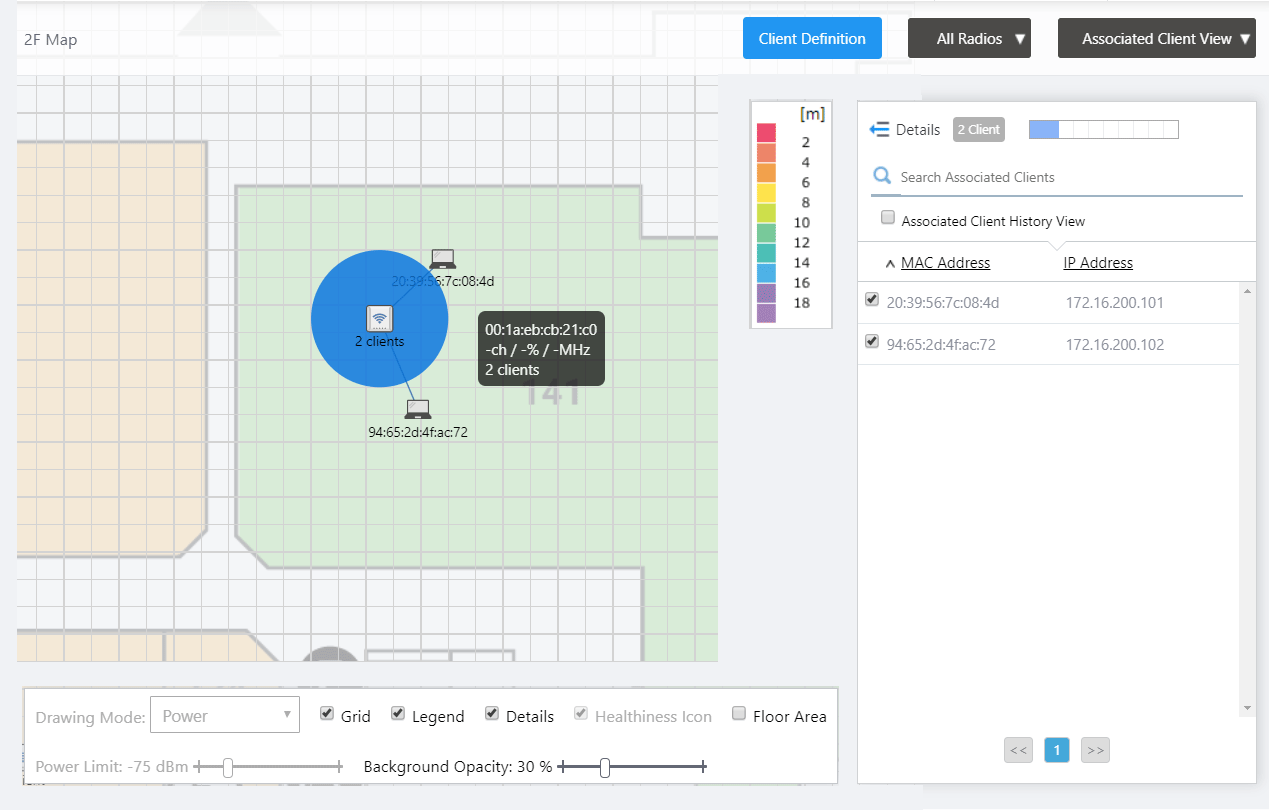This screenshot has width=1269, height=810.
Task: Toggle the Grid checkbox
Action: 326,713
